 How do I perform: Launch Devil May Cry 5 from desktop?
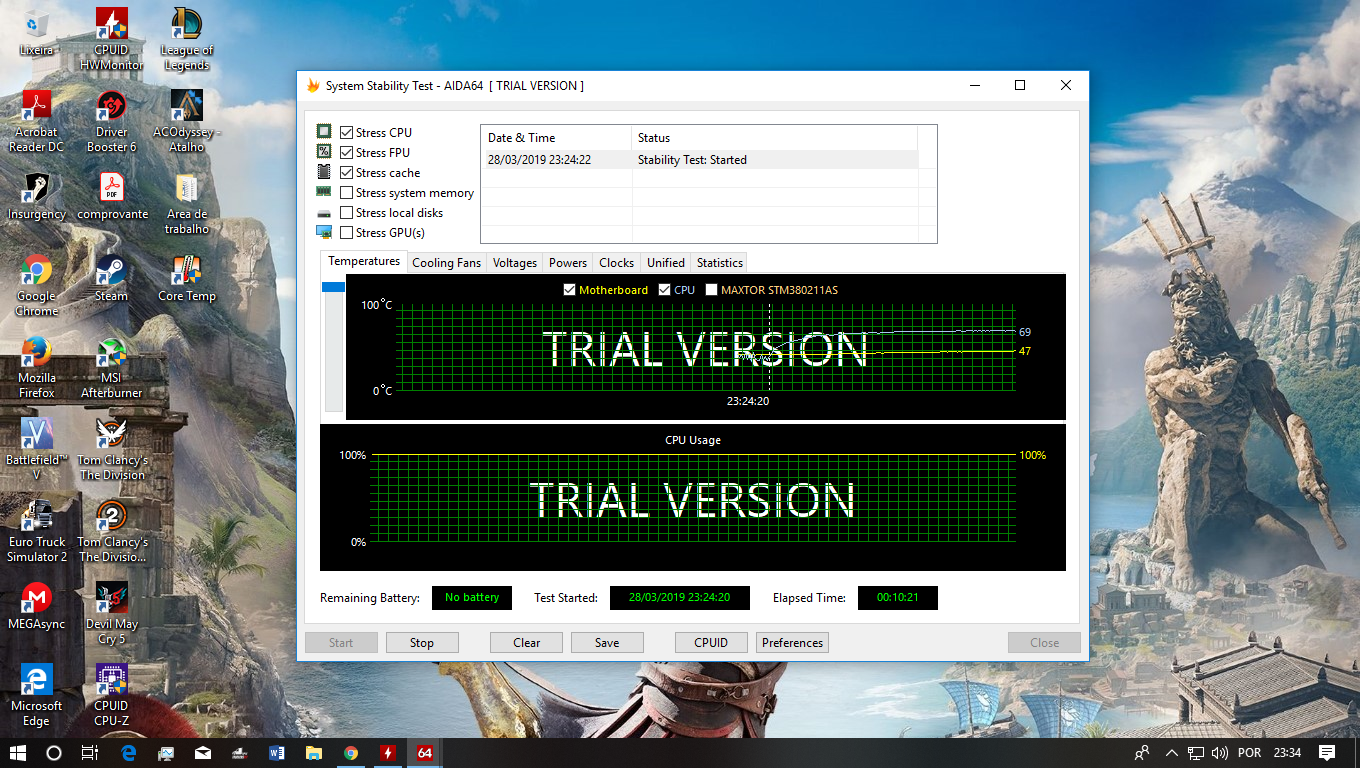[111, 613]
